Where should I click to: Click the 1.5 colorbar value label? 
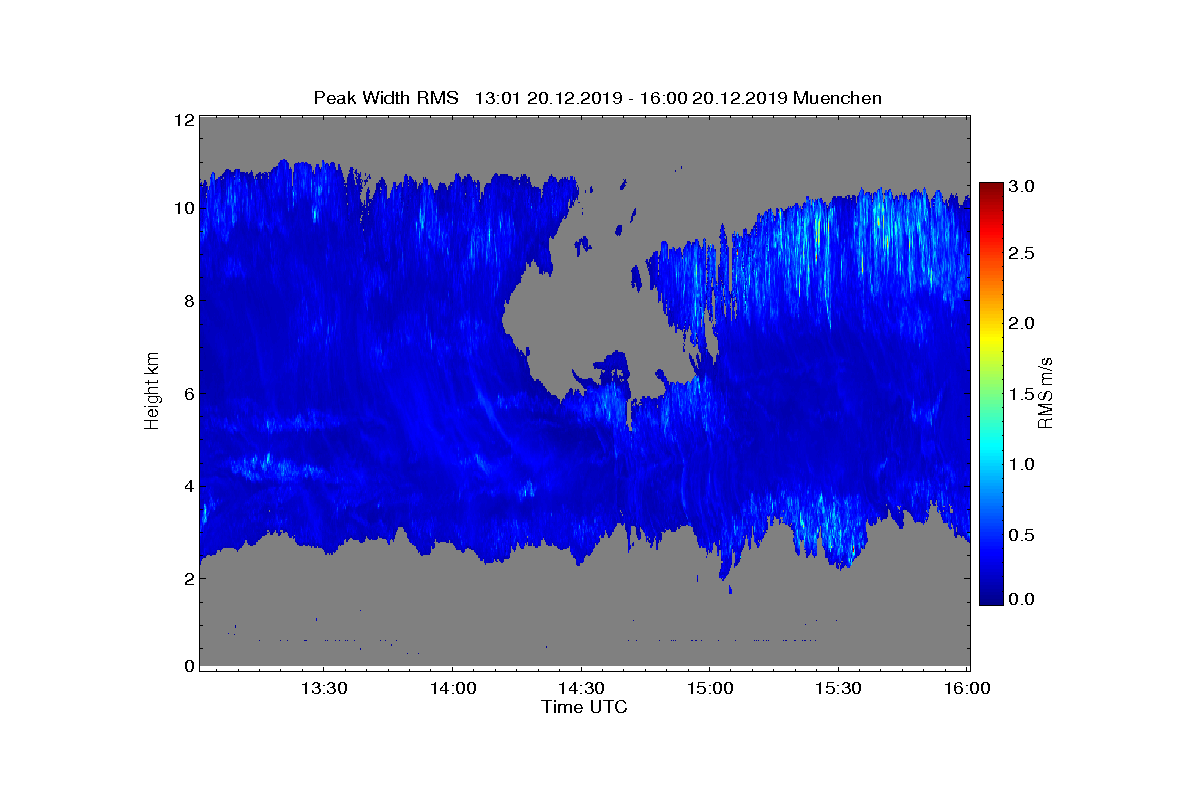click(1020, 395)
